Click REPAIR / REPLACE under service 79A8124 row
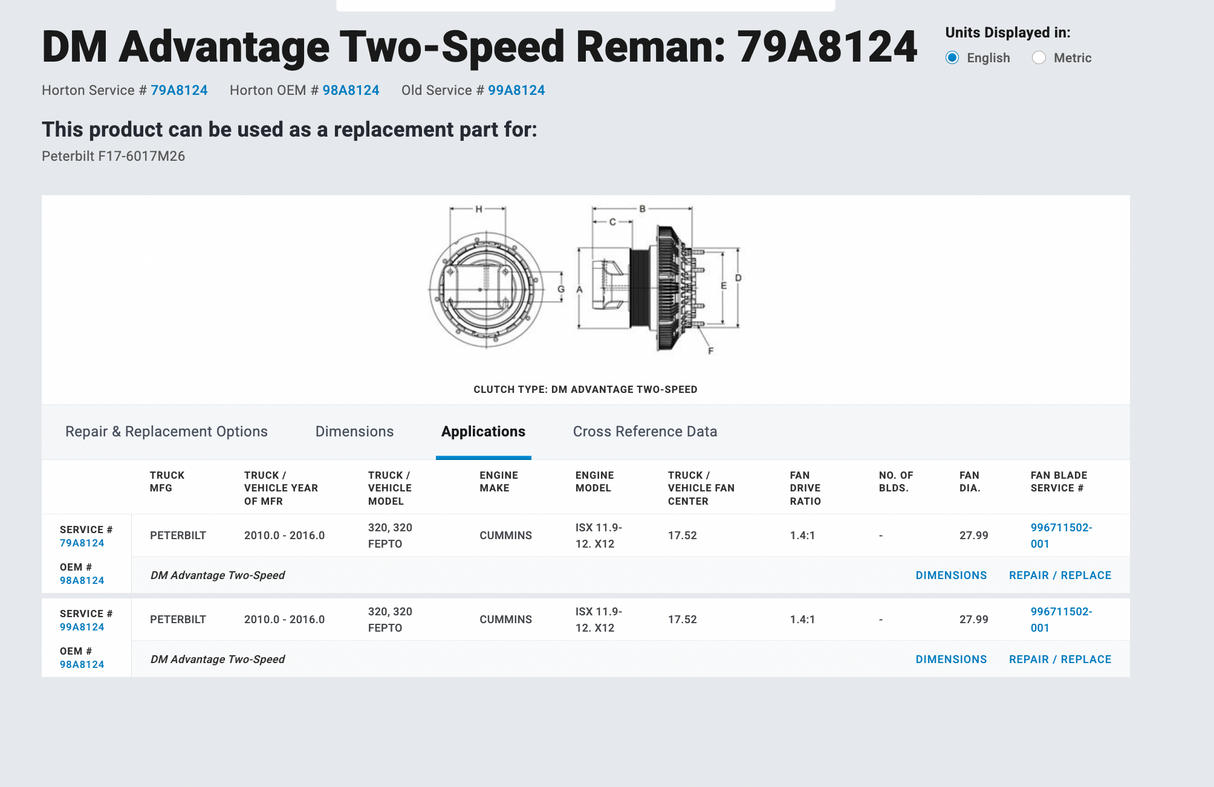The width and height of the screenshot is (1214, 787). coord(1060,575)
